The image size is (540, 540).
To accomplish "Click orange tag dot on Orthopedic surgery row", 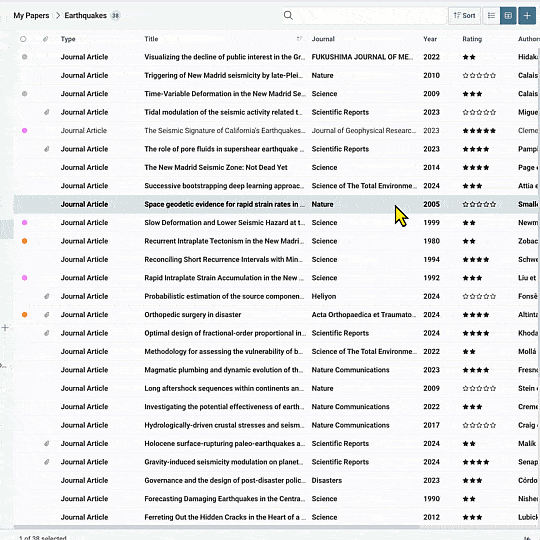I will pos(24,315).
